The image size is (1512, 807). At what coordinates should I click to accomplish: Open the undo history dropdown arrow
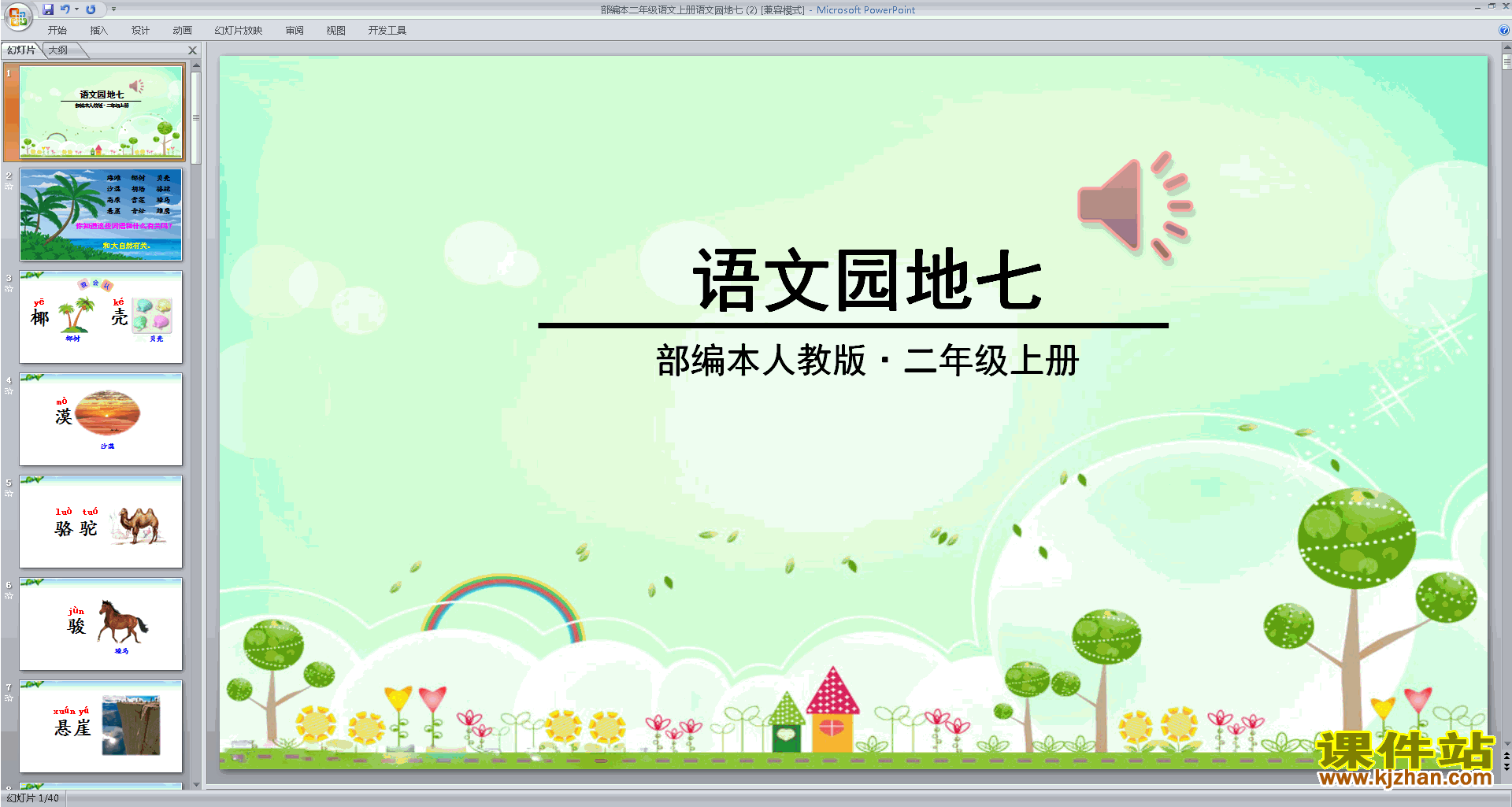[76, 9]
